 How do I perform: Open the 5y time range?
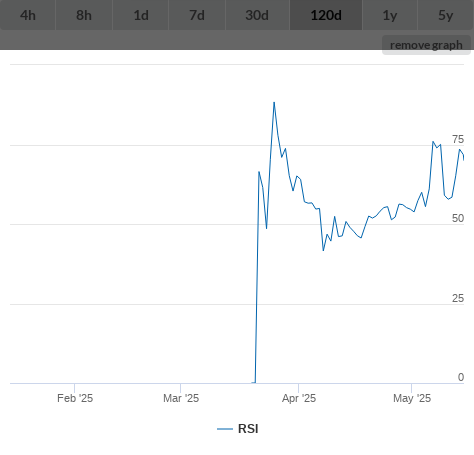tap(446, 15)
